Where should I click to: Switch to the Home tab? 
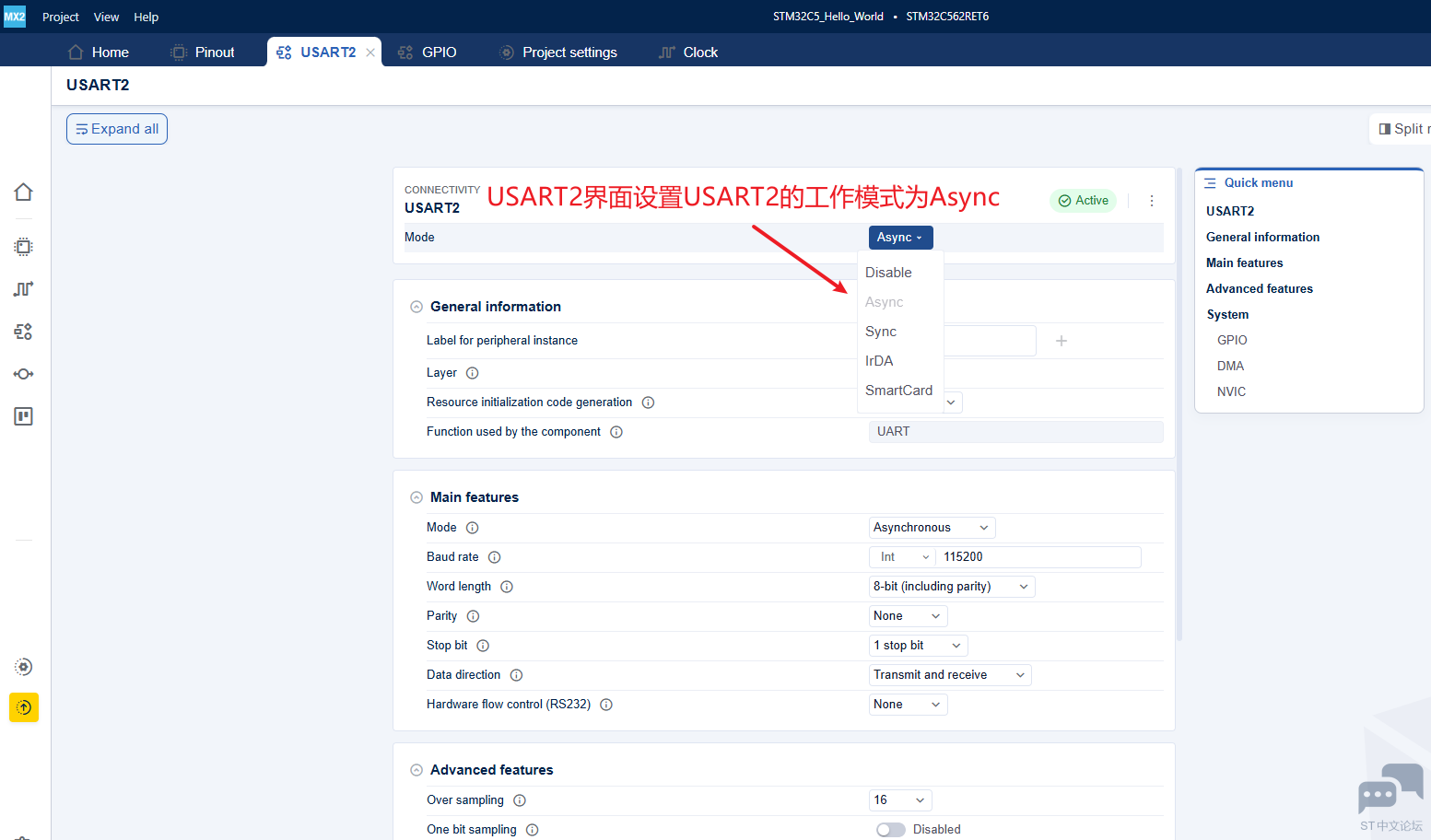click(x=99, y=52)
